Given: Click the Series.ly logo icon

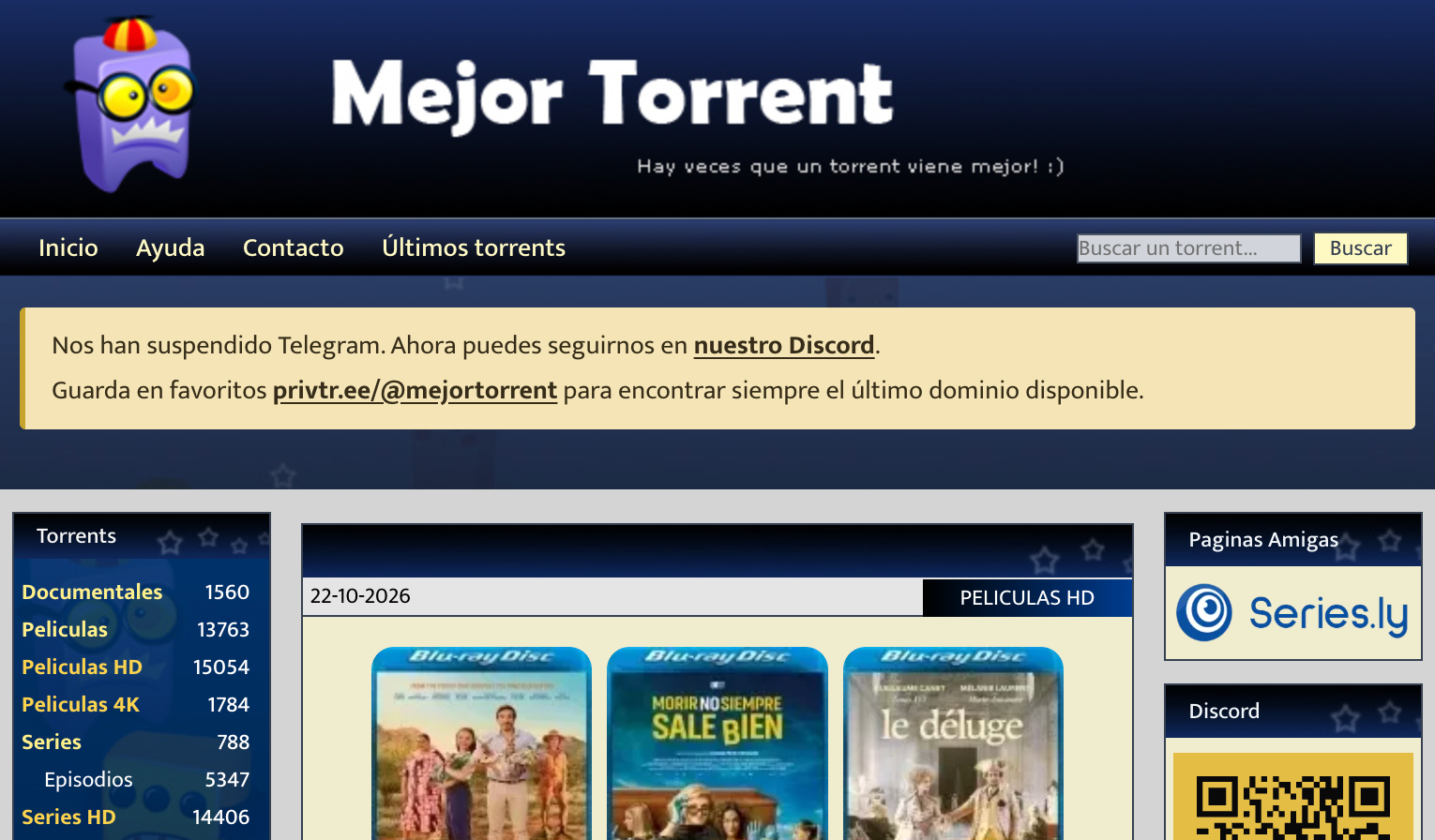Looking at the screenshot, I should click(1292, 613).
